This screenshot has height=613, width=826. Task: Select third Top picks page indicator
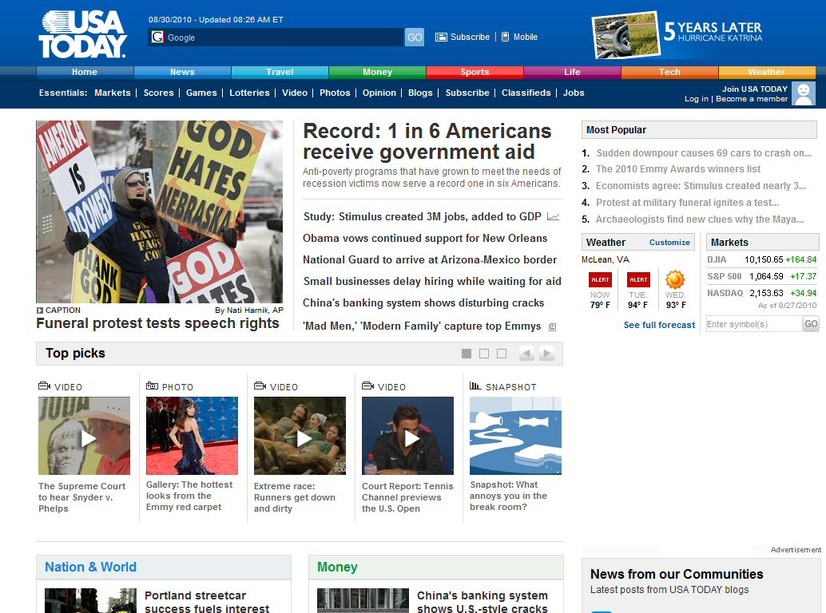(502, 353)
